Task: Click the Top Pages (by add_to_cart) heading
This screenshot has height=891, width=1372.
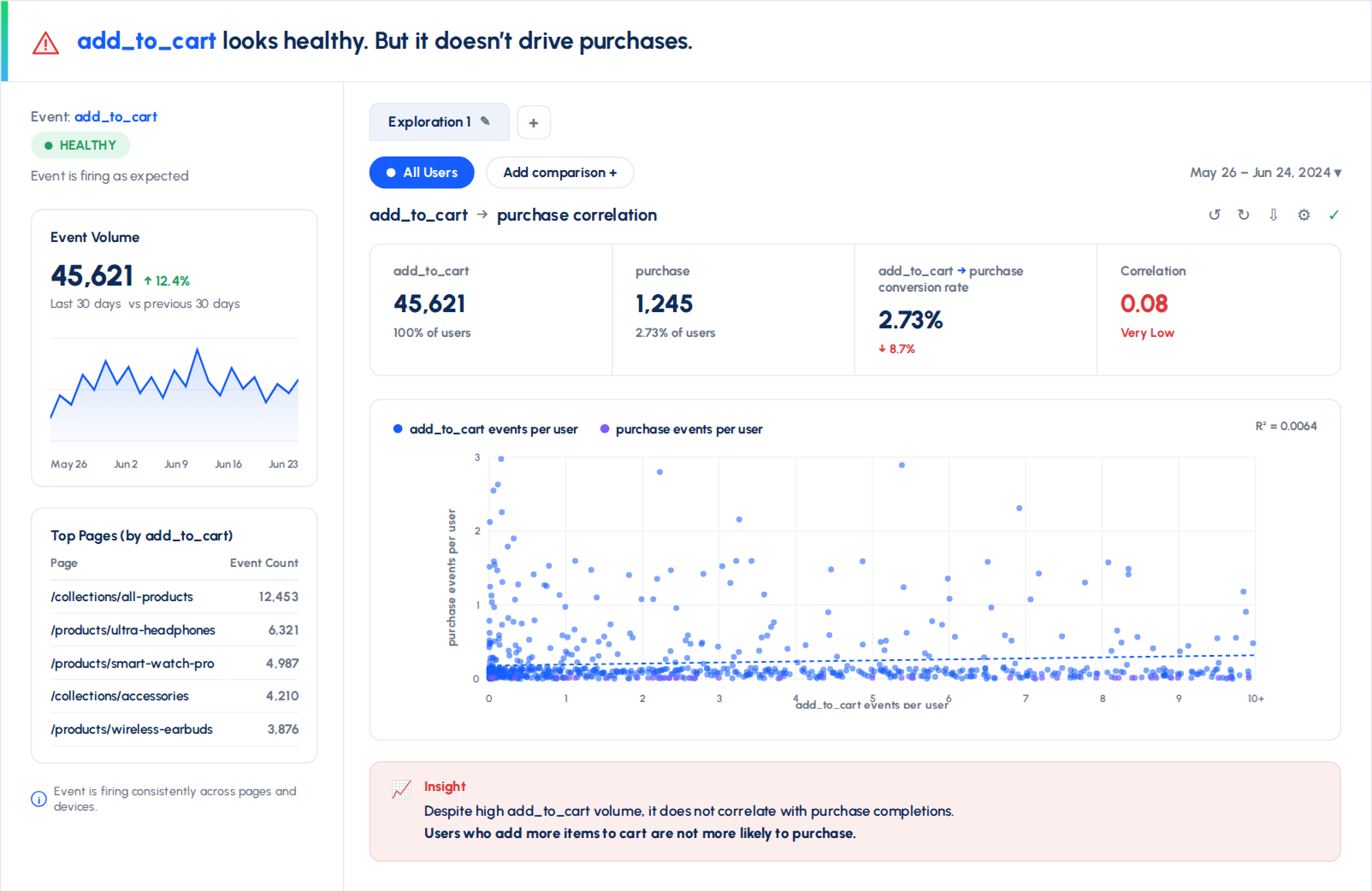Action: [x=141, y=536]
